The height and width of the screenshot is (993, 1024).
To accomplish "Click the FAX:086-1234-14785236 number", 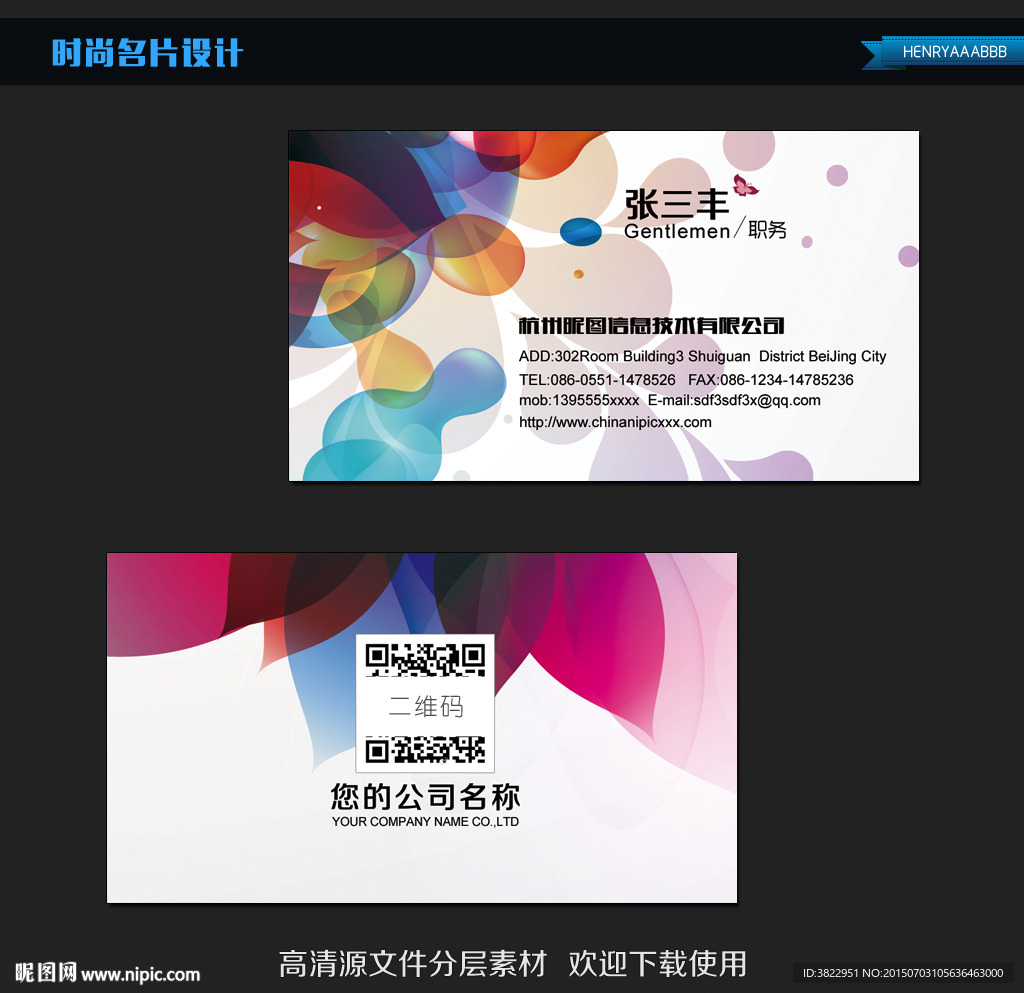I will 771,380.
